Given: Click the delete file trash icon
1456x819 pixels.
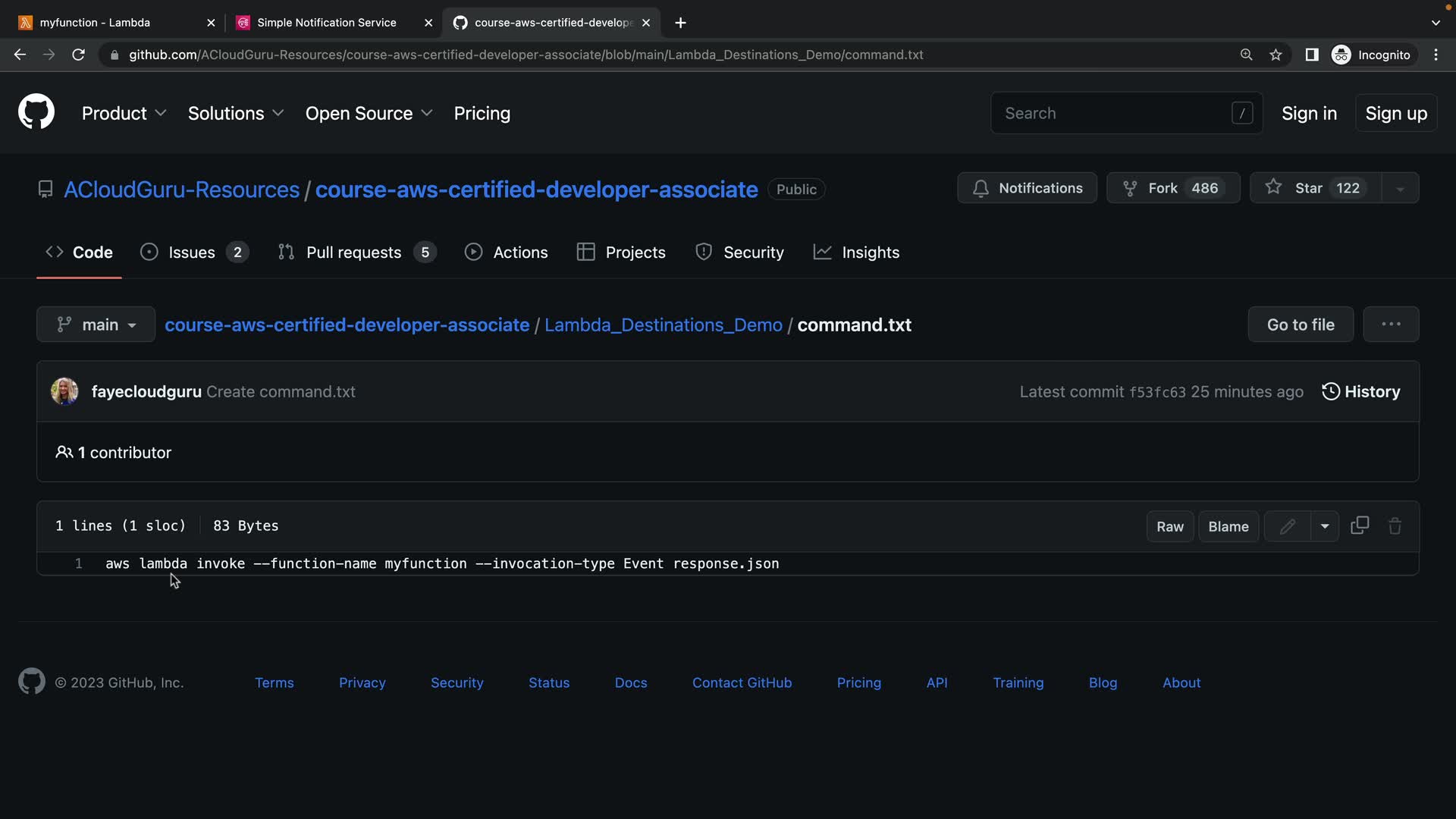Looking at the screenshot, I should (1395, 526).
